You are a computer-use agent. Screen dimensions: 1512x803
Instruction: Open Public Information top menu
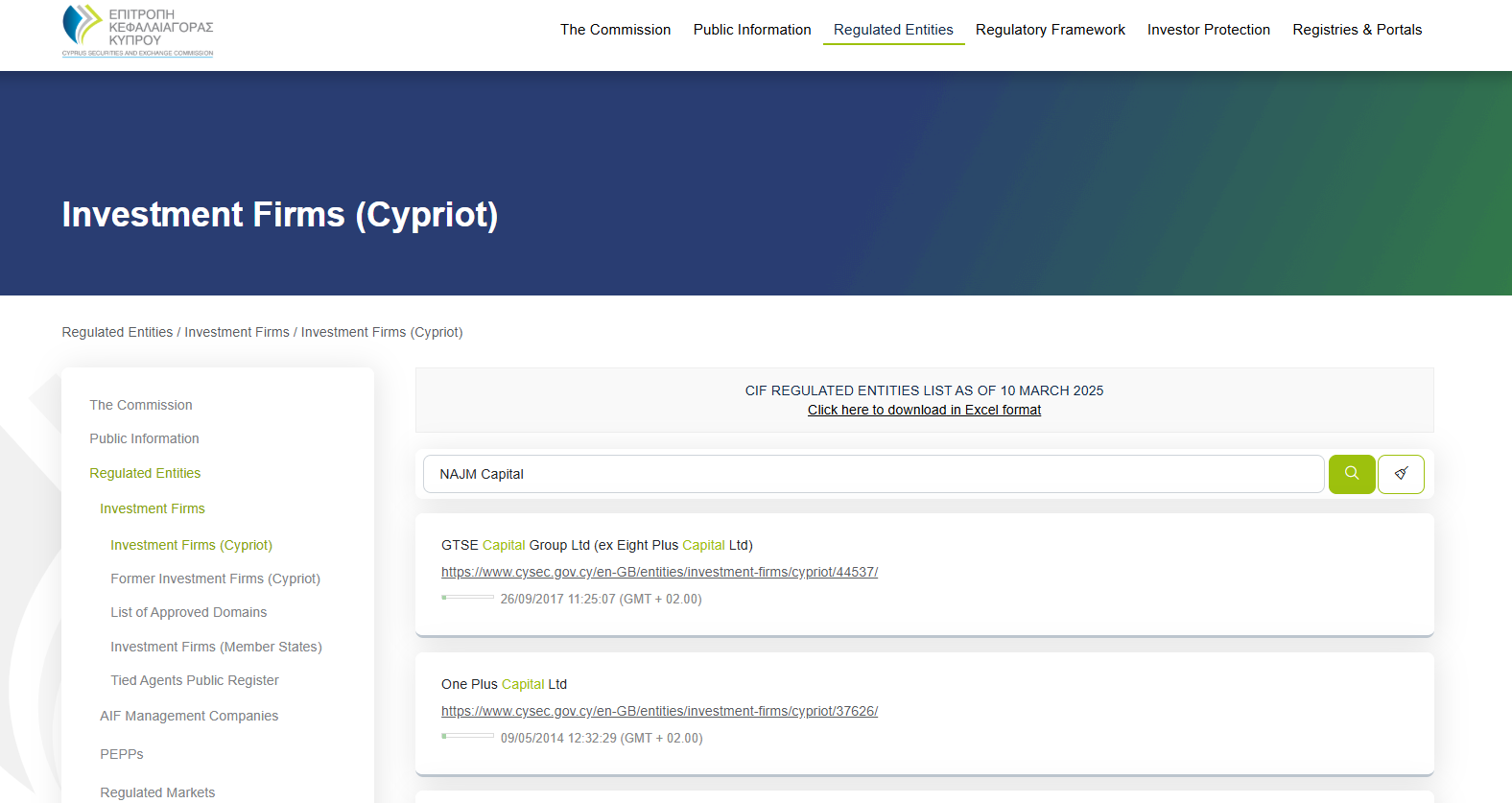coord(751,30)
